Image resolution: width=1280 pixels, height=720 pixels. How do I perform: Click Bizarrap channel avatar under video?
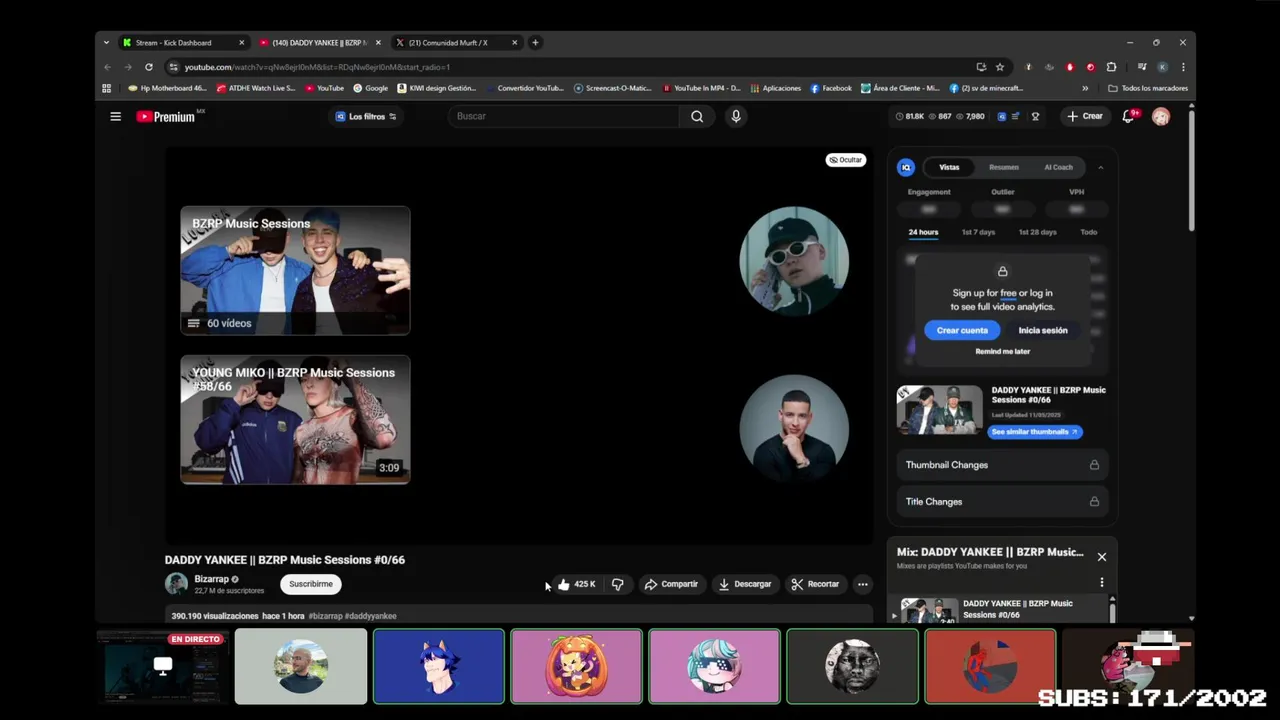[x=176, y=584]
